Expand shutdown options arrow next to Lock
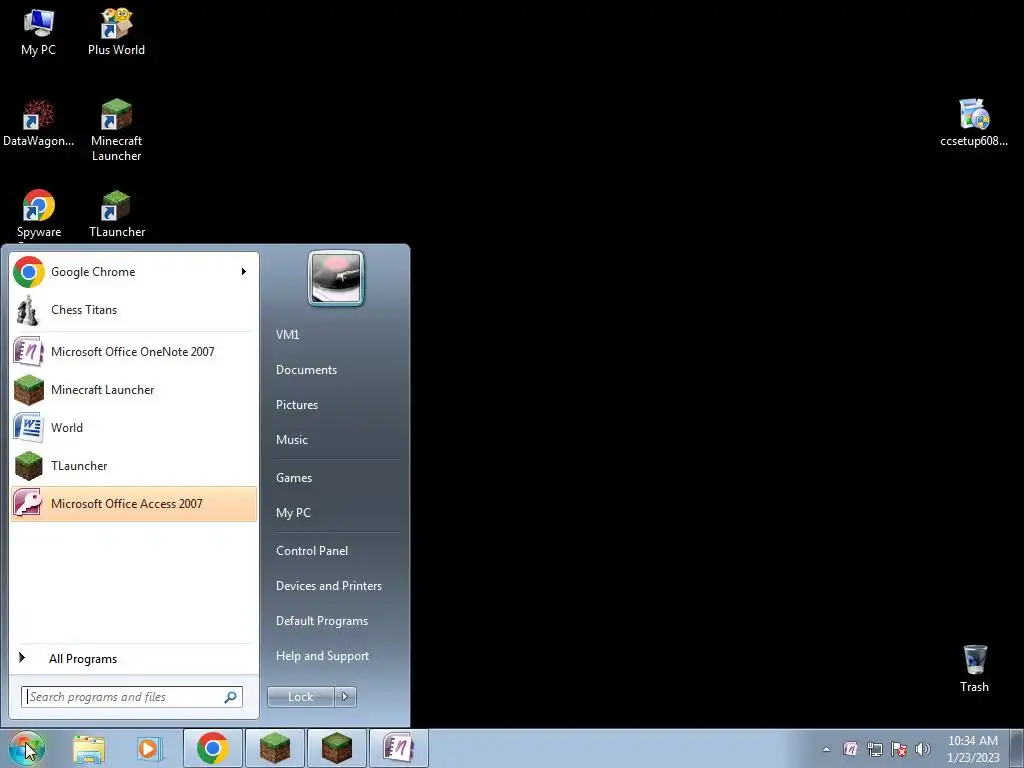This screenshot has height=768, width=1024. coord(345,697)
